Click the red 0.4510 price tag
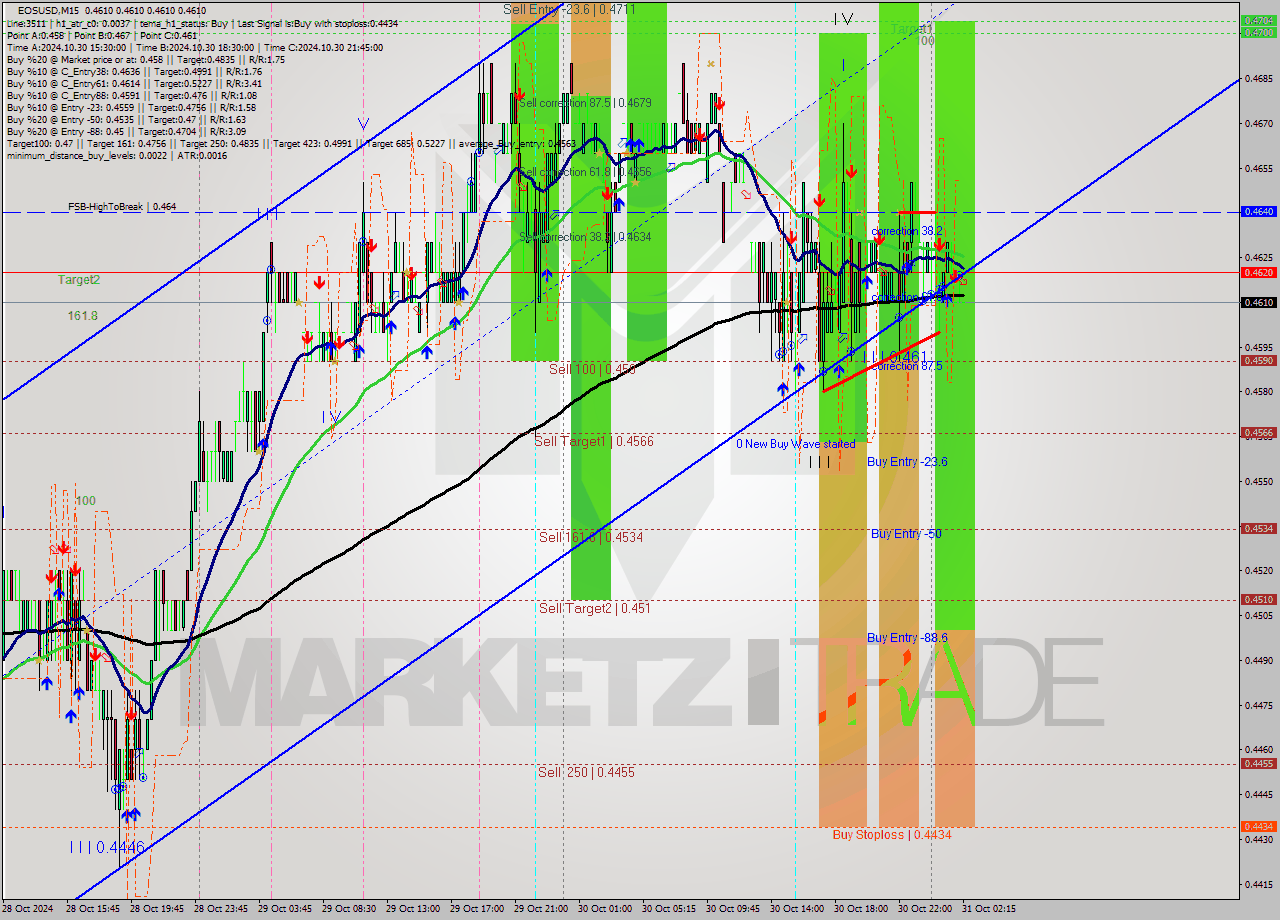The image size is (1280, 920). tap(1258, 600)
